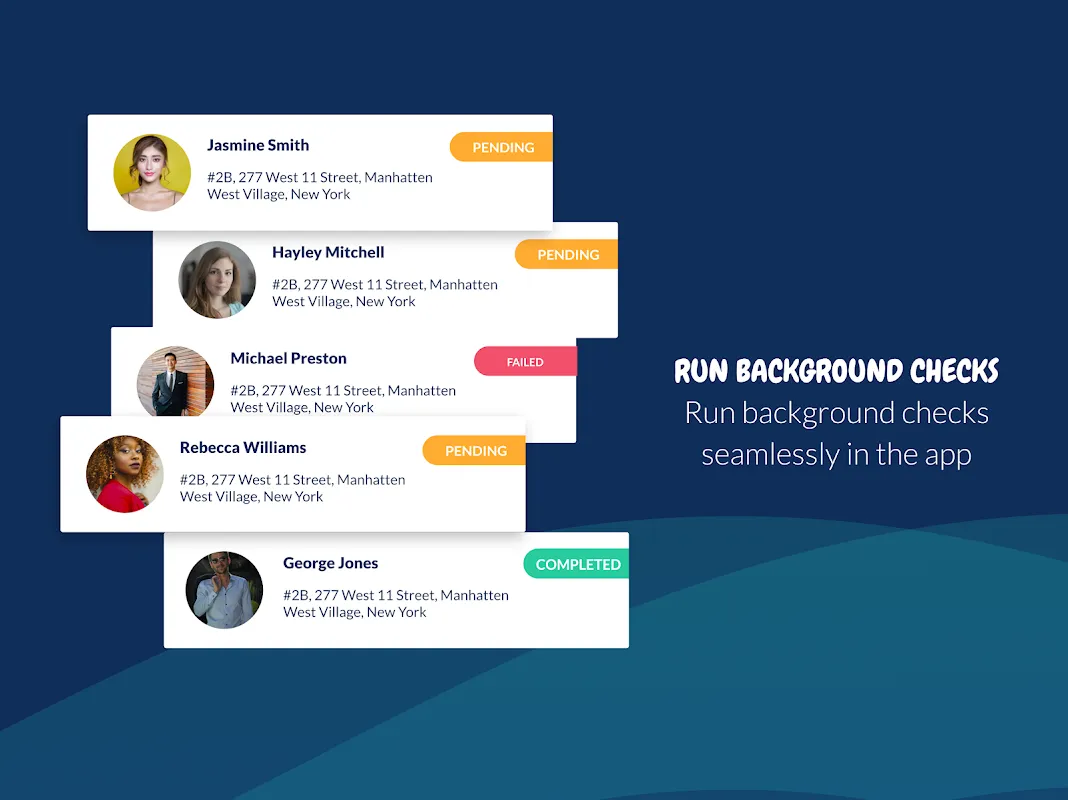Click the address under George Jones
Screen dimensions: 1068x800
[395, 604]
